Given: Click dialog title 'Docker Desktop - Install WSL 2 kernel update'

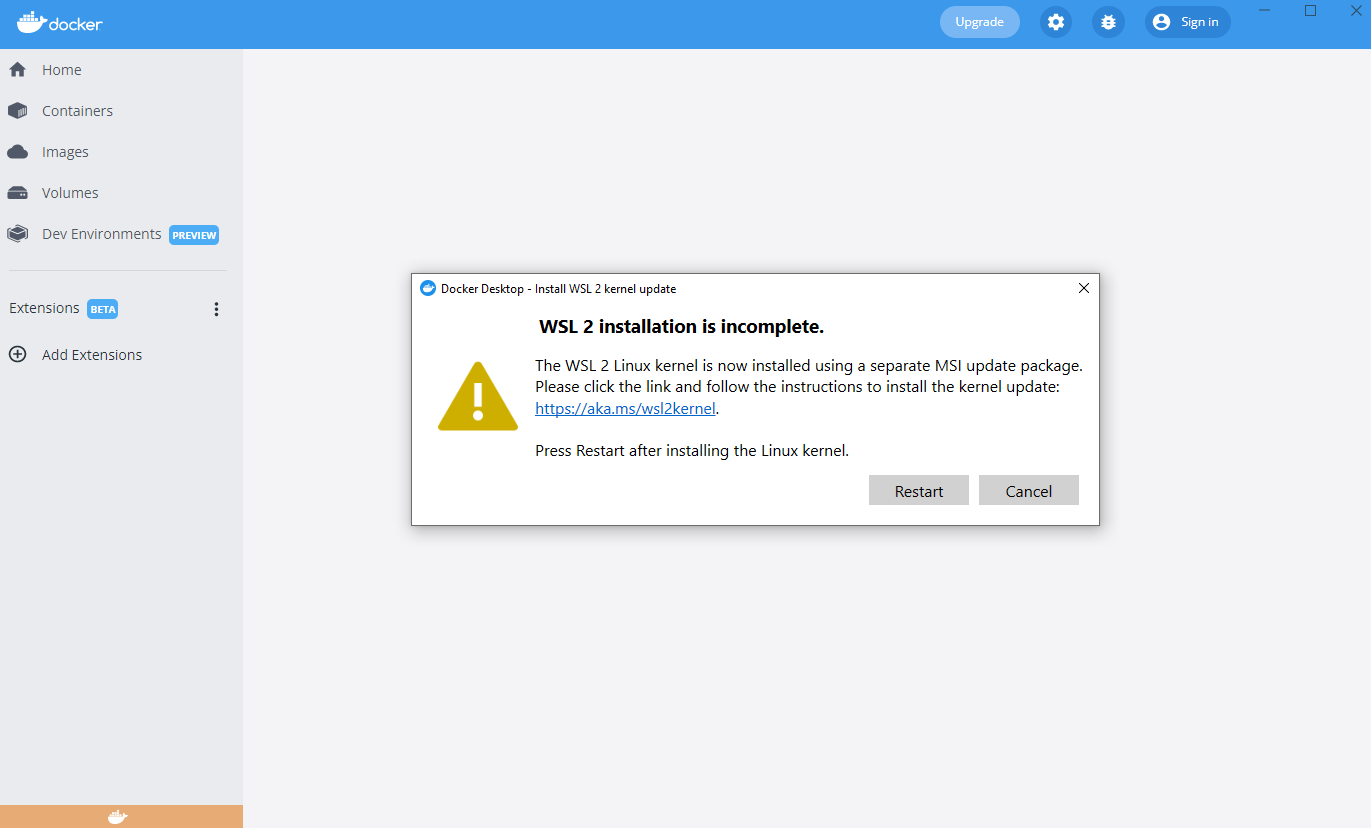Looking at the screenshot, I should (558, 289).
